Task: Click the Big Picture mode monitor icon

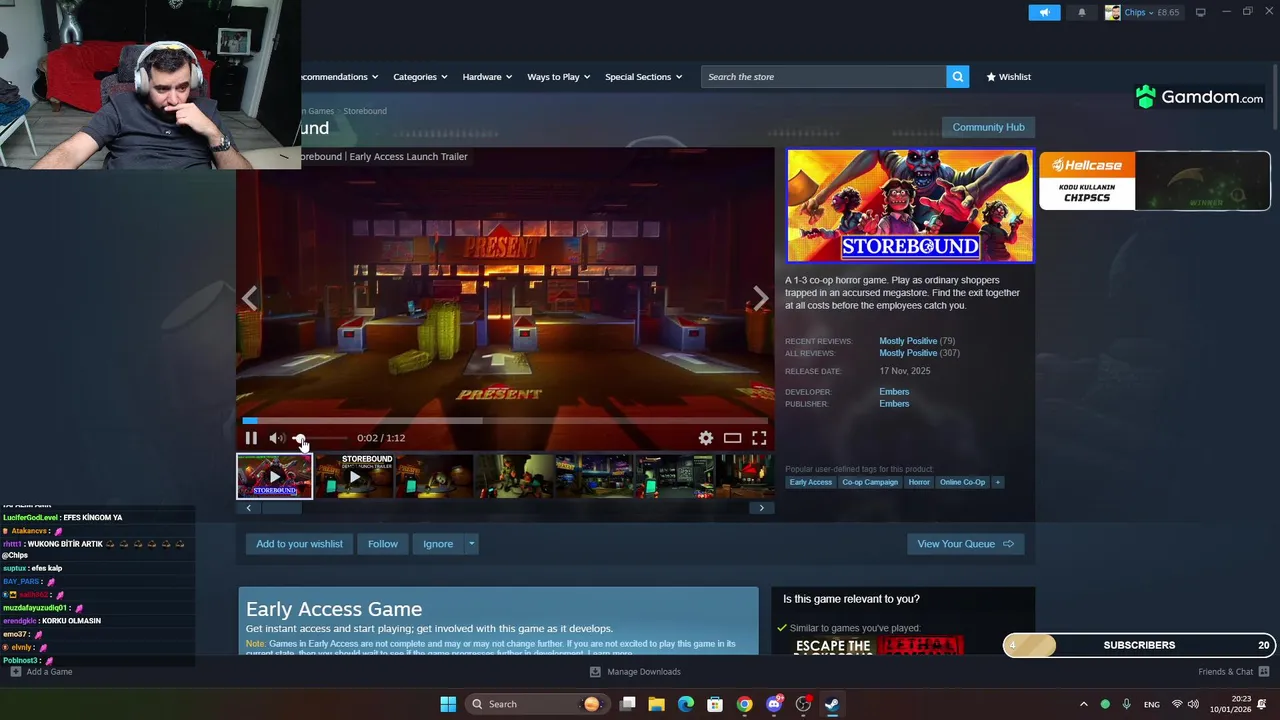Action: tap(1201, 13)
